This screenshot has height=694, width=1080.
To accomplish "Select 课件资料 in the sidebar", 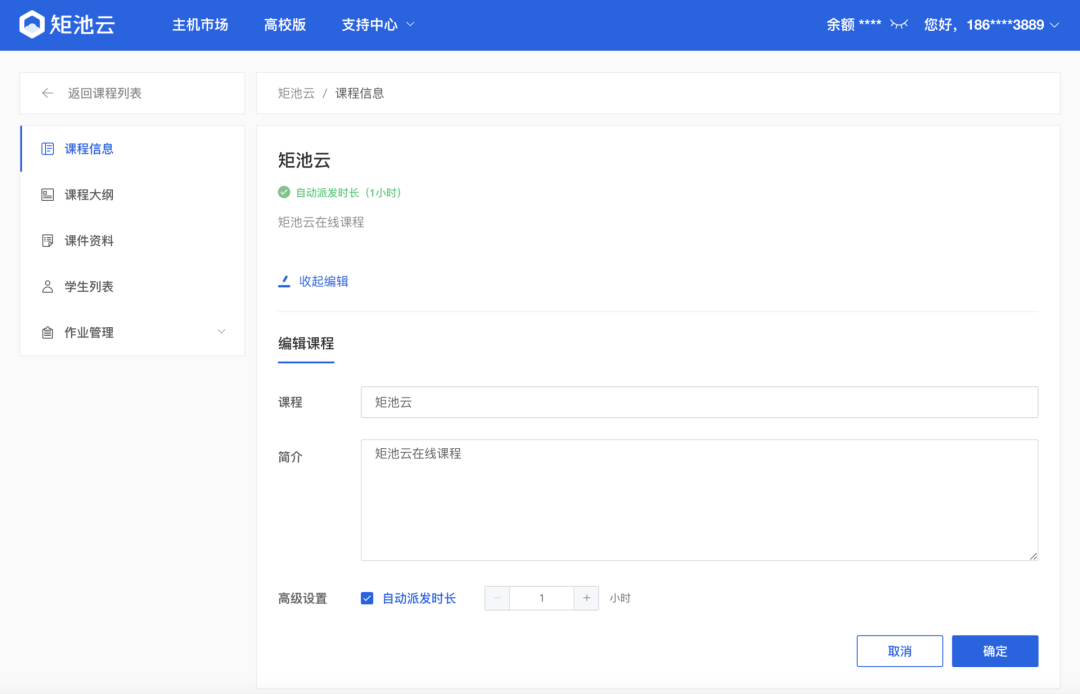I will (132, 241).
